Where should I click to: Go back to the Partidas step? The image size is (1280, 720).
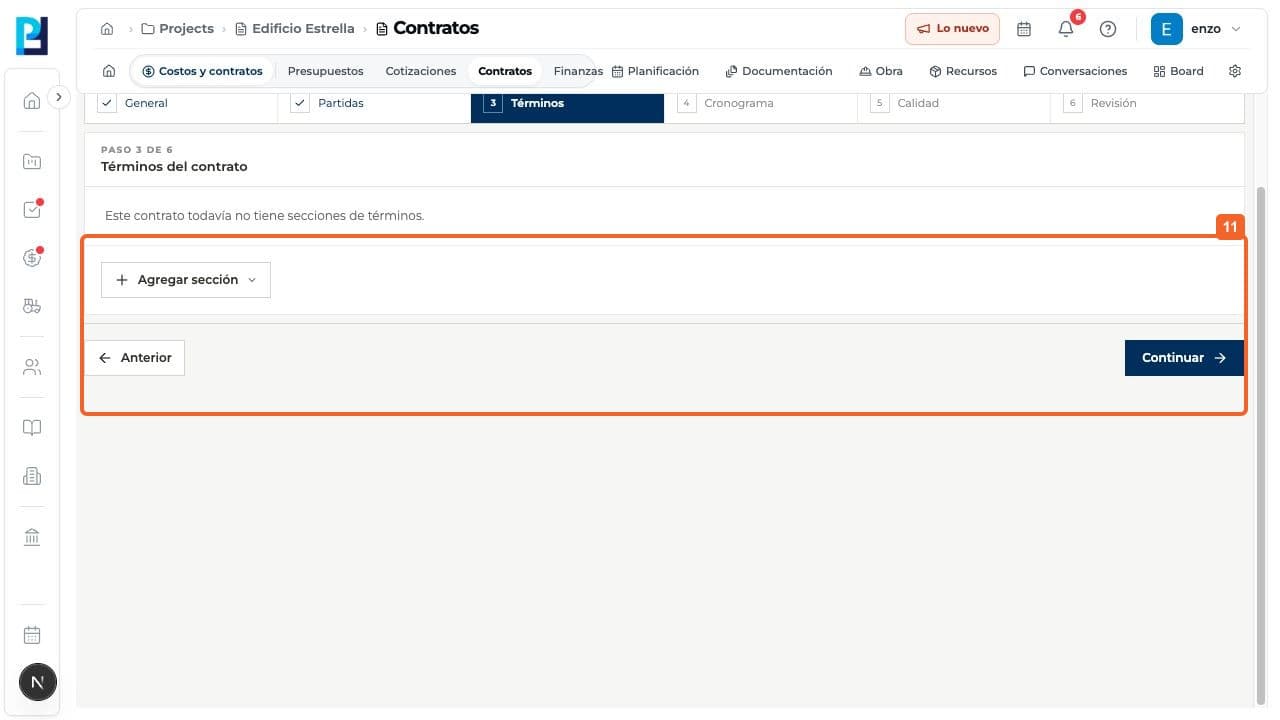374,103
